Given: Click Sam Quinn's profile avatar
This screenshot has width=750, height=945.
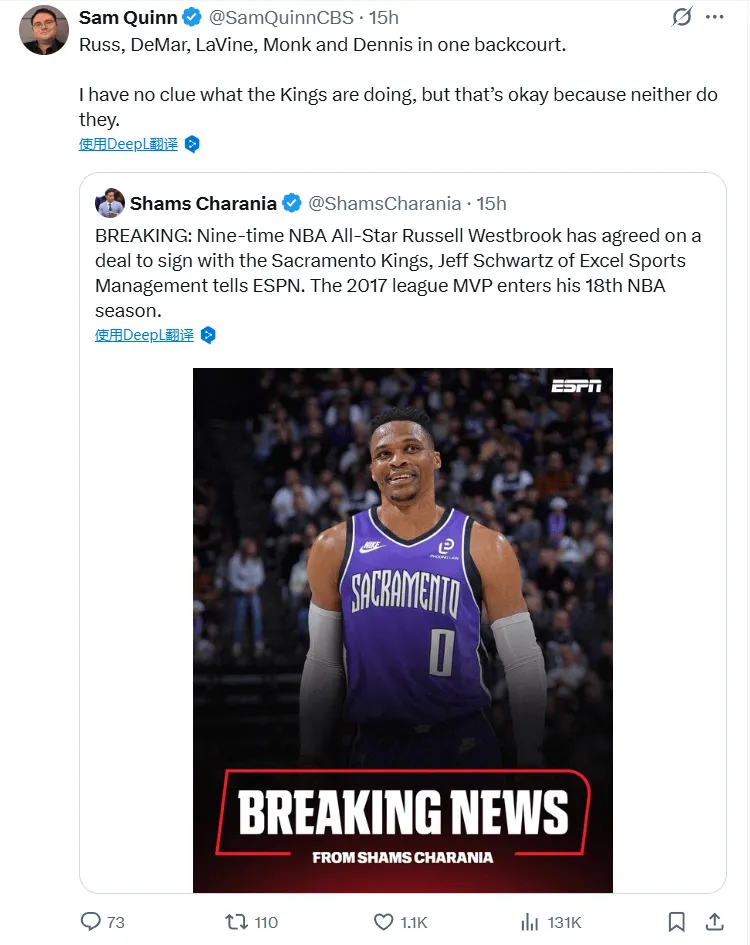Looking at the screenshot, I should click(44, 30).
